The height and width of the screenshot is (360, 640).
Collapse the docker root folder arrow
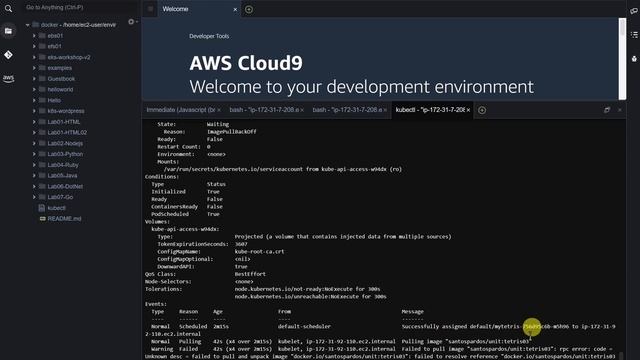coord(27,25)
